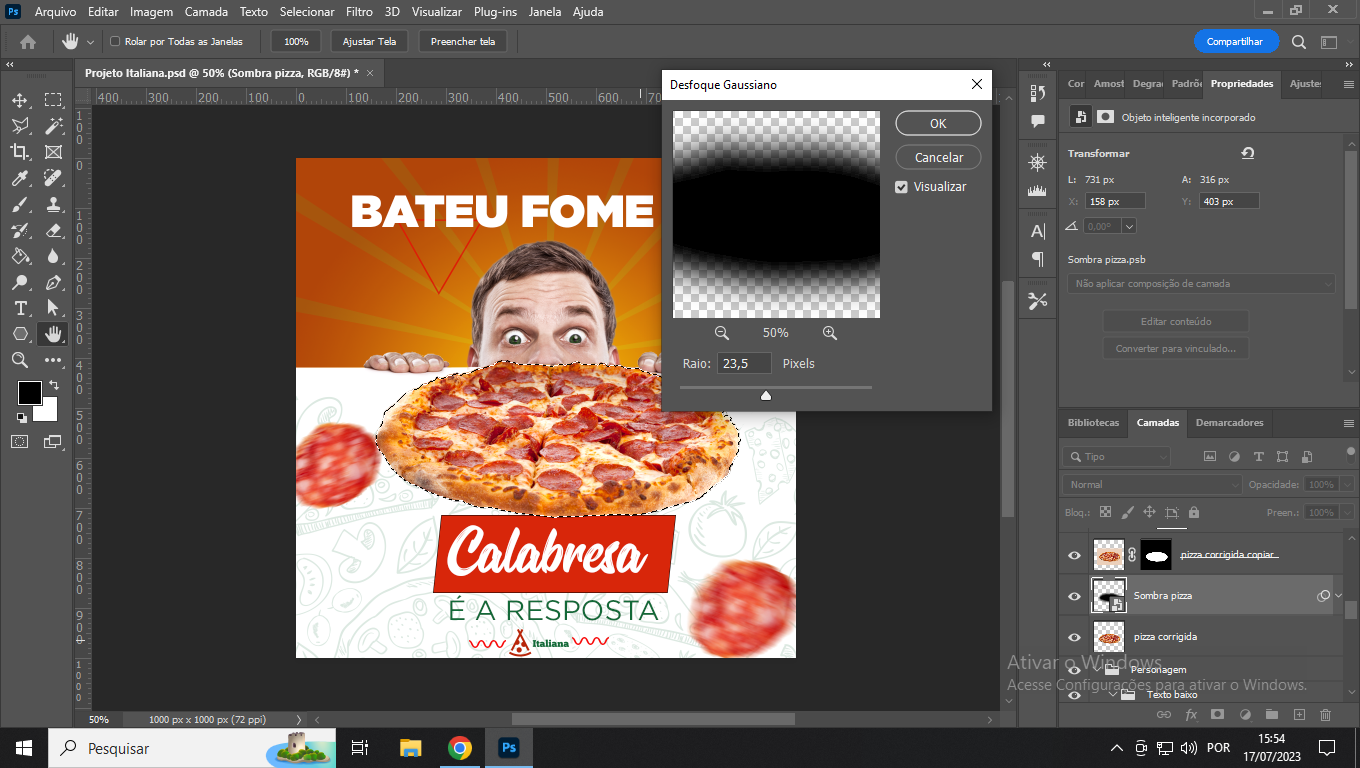The width and height of the screenshot is (1360, 768).
Task: Open the Filtro menu
Action: tap(359, 12)
